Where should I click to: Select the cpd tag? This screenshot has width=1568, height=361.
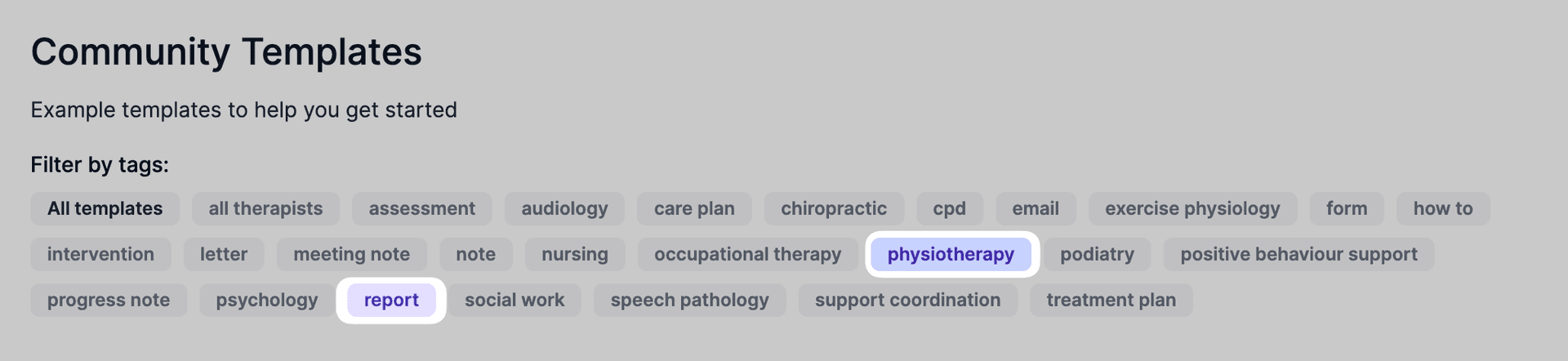[x=949, y=209]
